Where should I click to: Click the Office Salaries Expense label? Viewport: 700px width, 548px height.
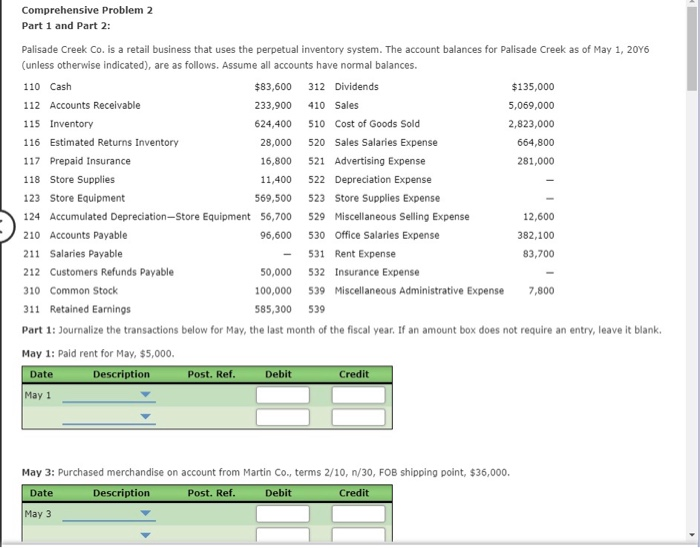[x=387, y=235]
